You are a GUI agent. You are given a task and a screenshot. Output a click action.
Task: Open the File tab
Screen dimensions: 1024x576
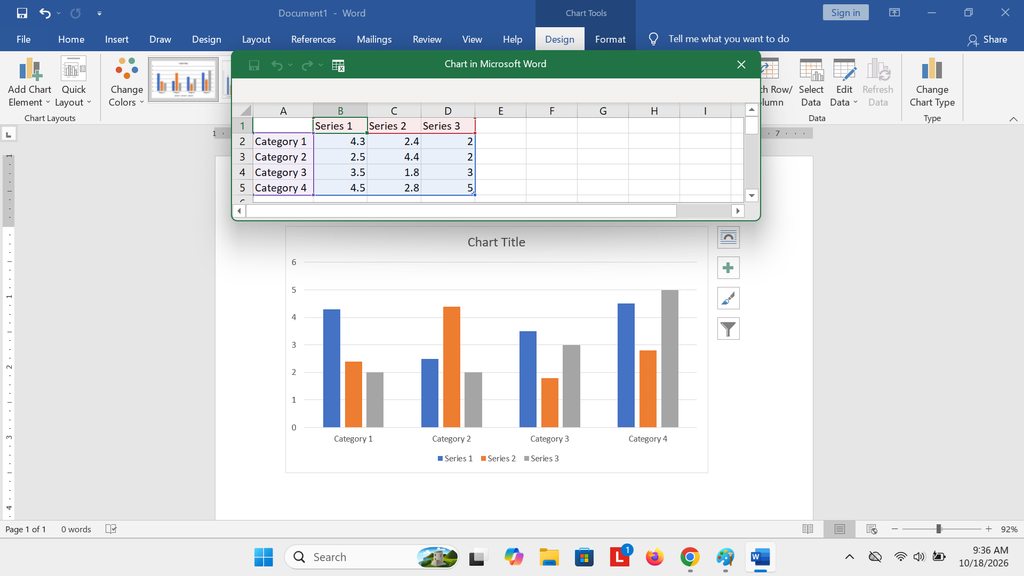pyautogui.click(x=24, y=39)
